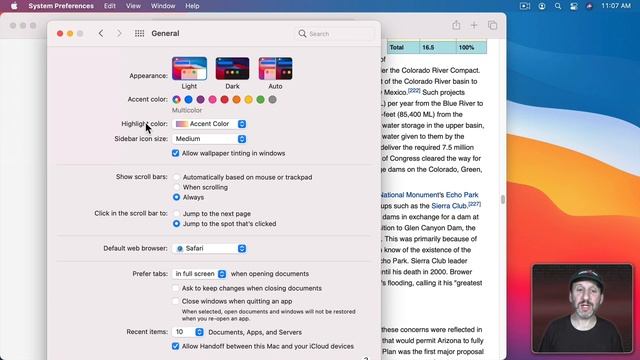Open the Apple menu

(x=14, y=6)
